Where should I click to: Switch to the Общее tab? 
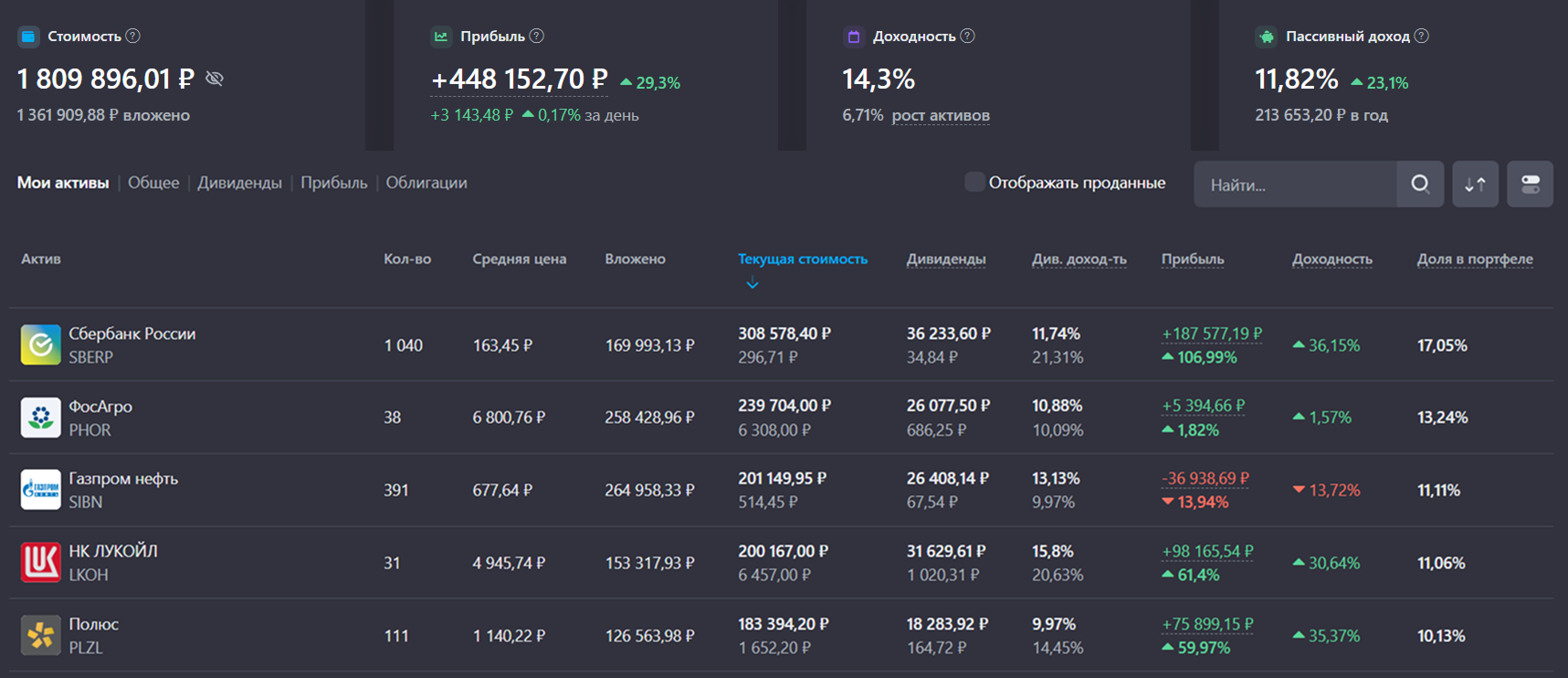coord(153,183)
